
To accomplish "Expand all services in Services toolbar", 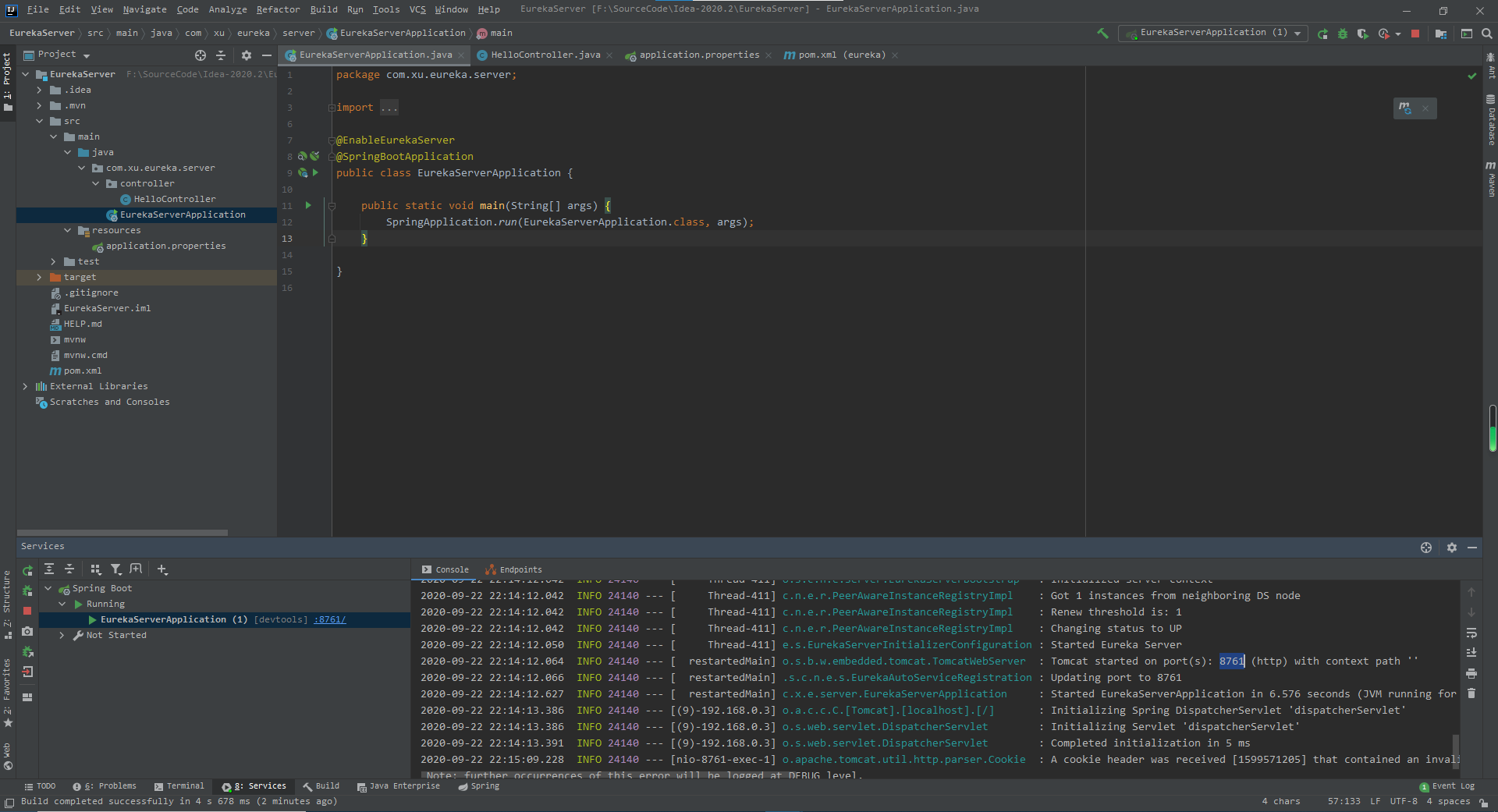I will 49,569.
